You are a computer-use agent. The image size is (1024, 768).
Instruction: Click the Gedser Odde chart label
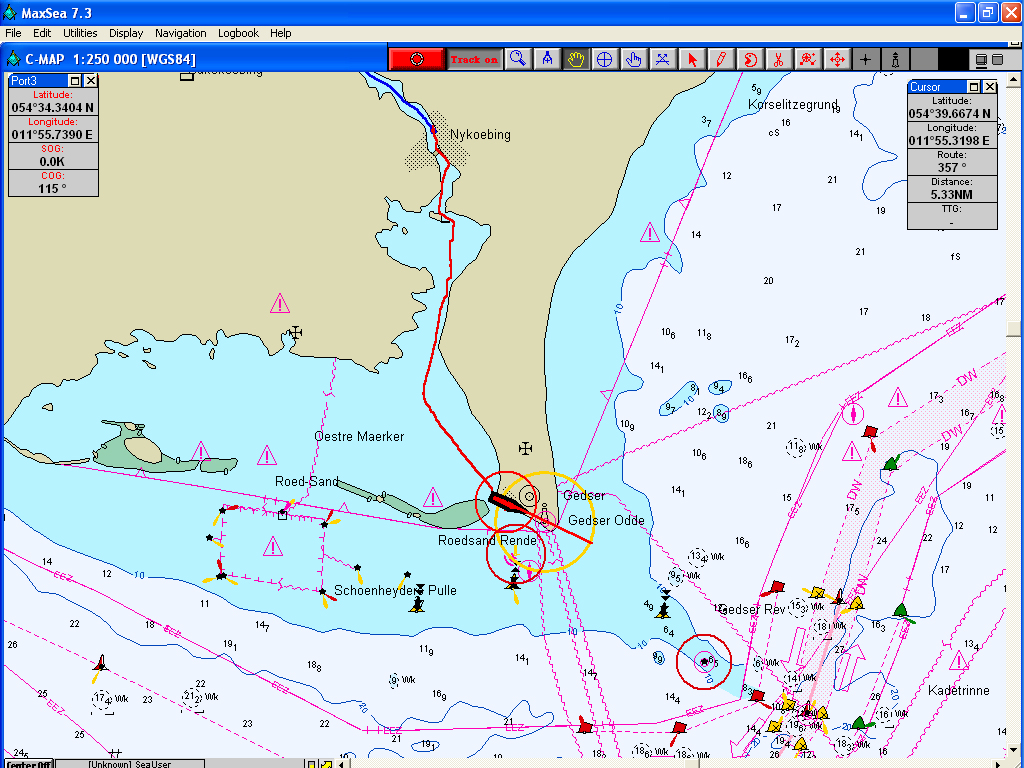606,520
